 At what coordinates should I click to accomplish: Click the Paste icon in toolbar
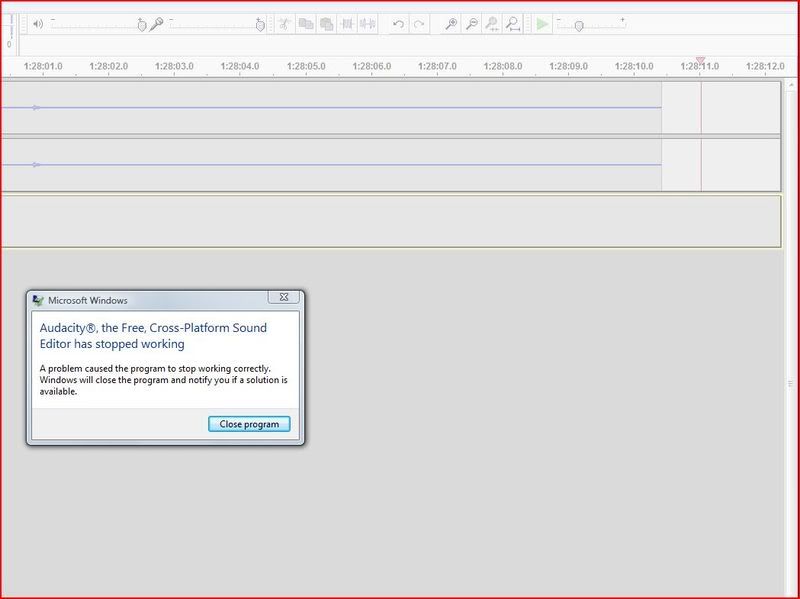click(326, 23)
